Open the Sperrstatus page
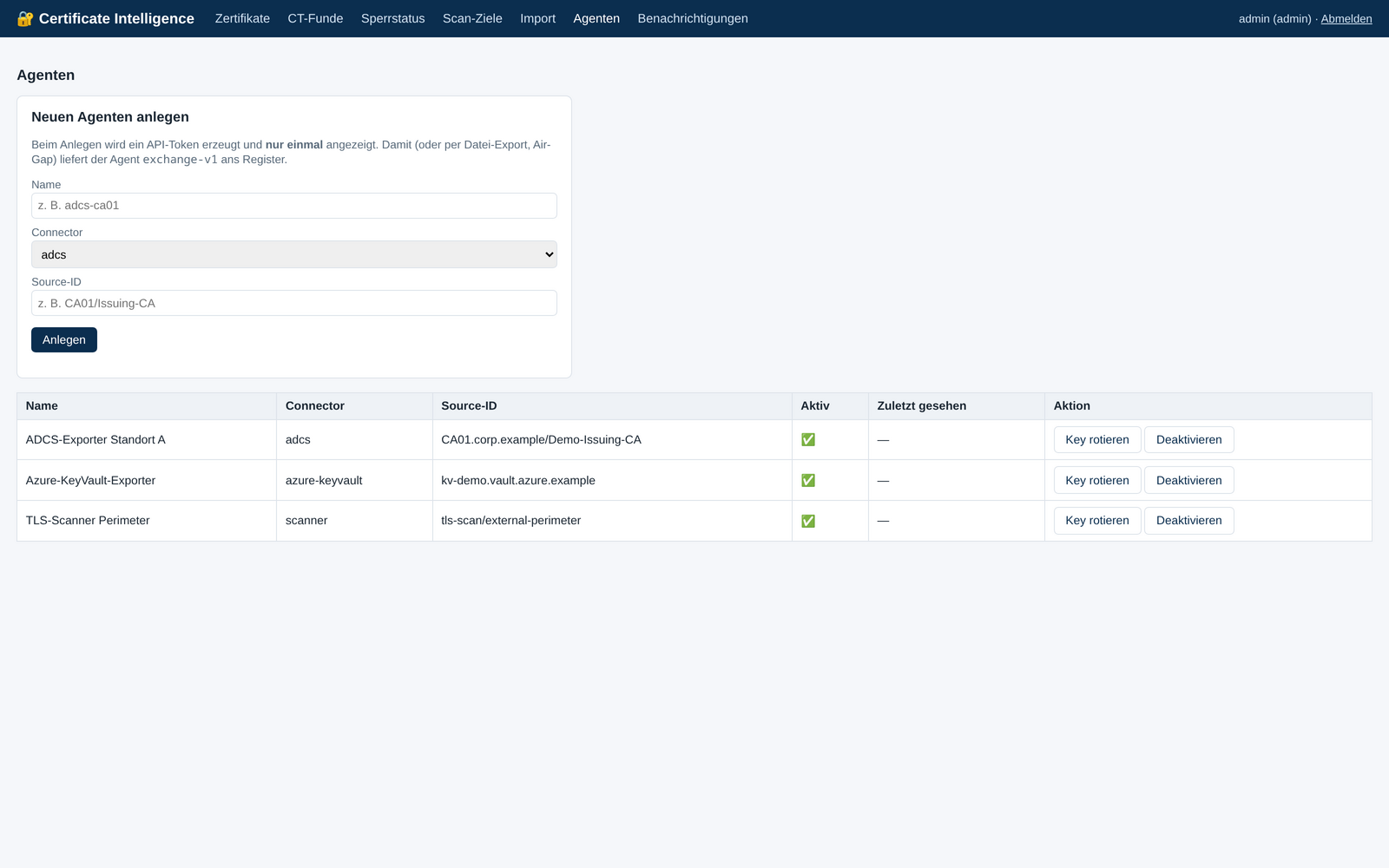This screenshot has width=1389, height=868. pos(392,18)
